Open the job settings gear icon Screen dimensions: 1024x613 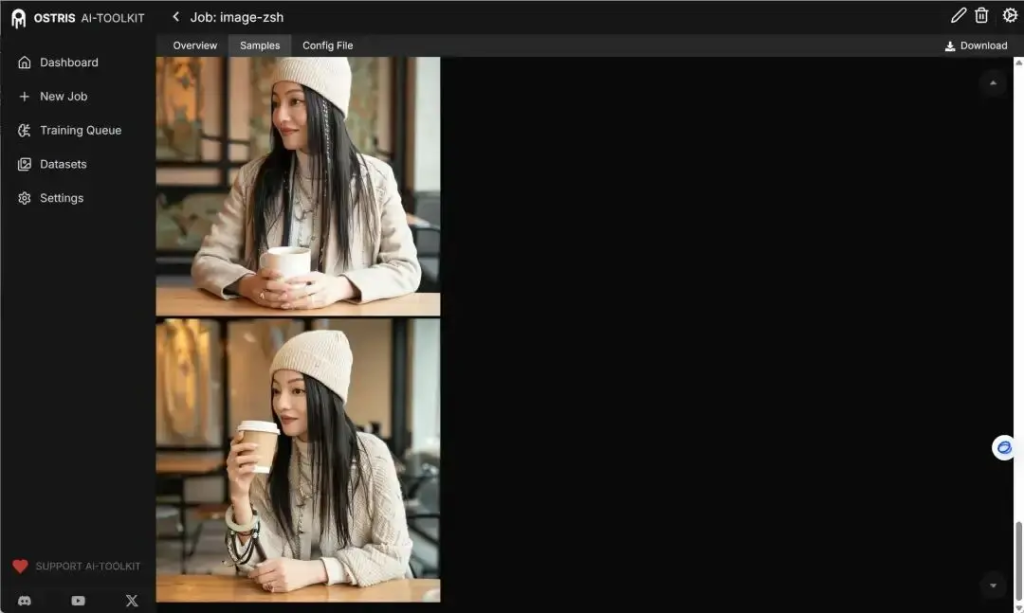[x=1009, y=16]
